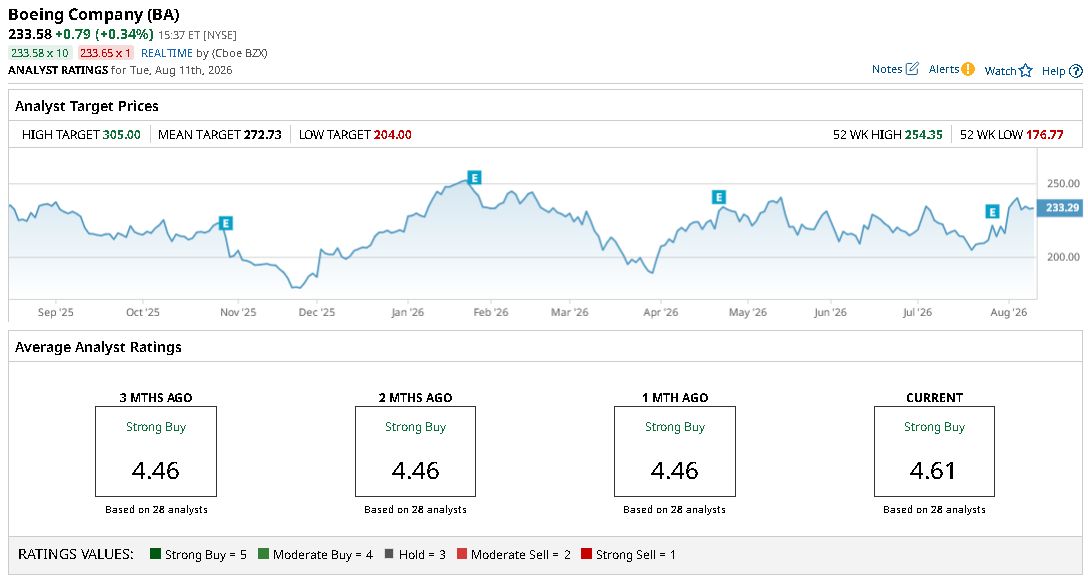This screenshot has height=582, width=1088.
Task: Click the 52 WK HIGH 254.35 value
Action: pos(924,135)
